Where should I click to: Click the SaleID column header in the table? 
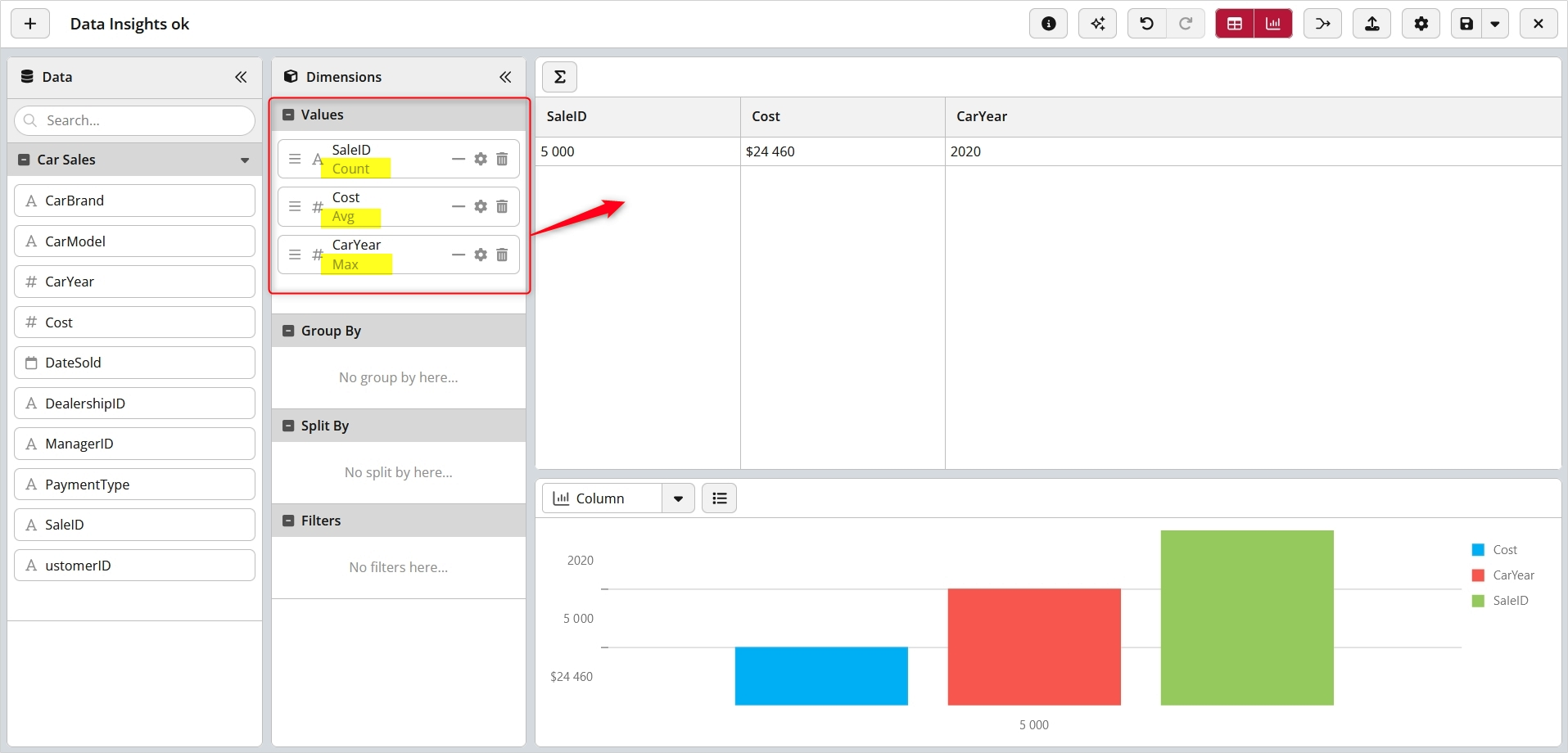click(638, 116)
